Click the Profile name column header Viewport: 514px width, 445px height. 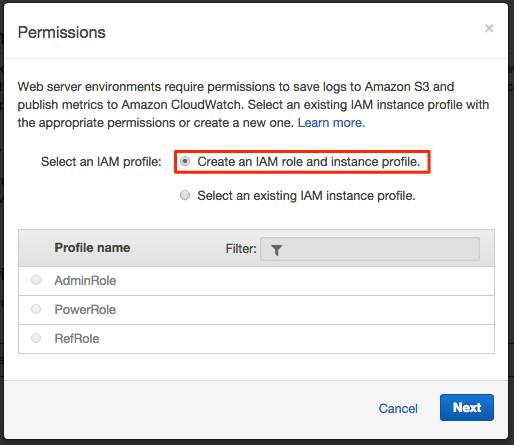[92, 248]
